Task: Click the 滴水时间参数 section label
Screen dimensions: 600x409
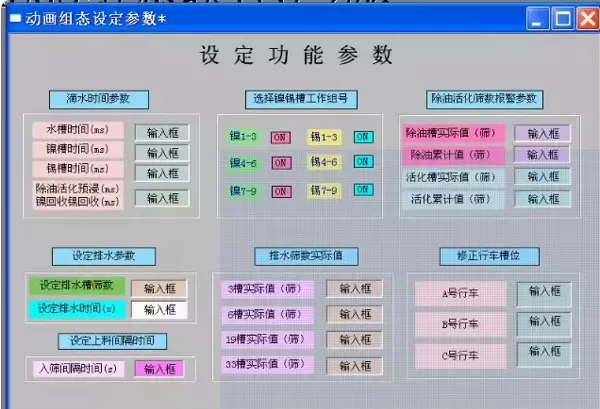Action: [x=99, y=99]
